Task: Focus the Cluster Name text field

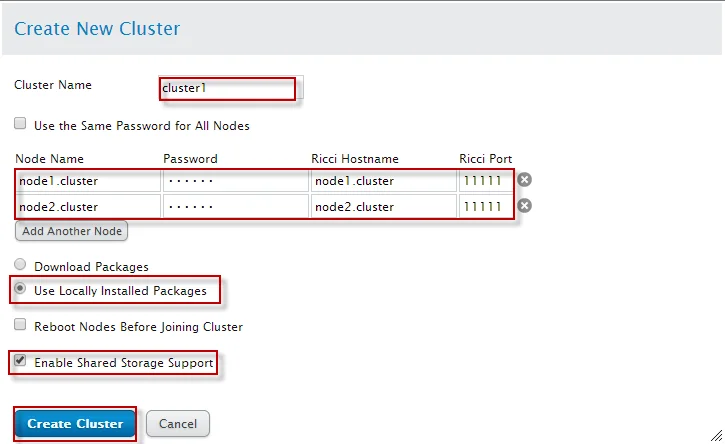Action: click(229, 88)
